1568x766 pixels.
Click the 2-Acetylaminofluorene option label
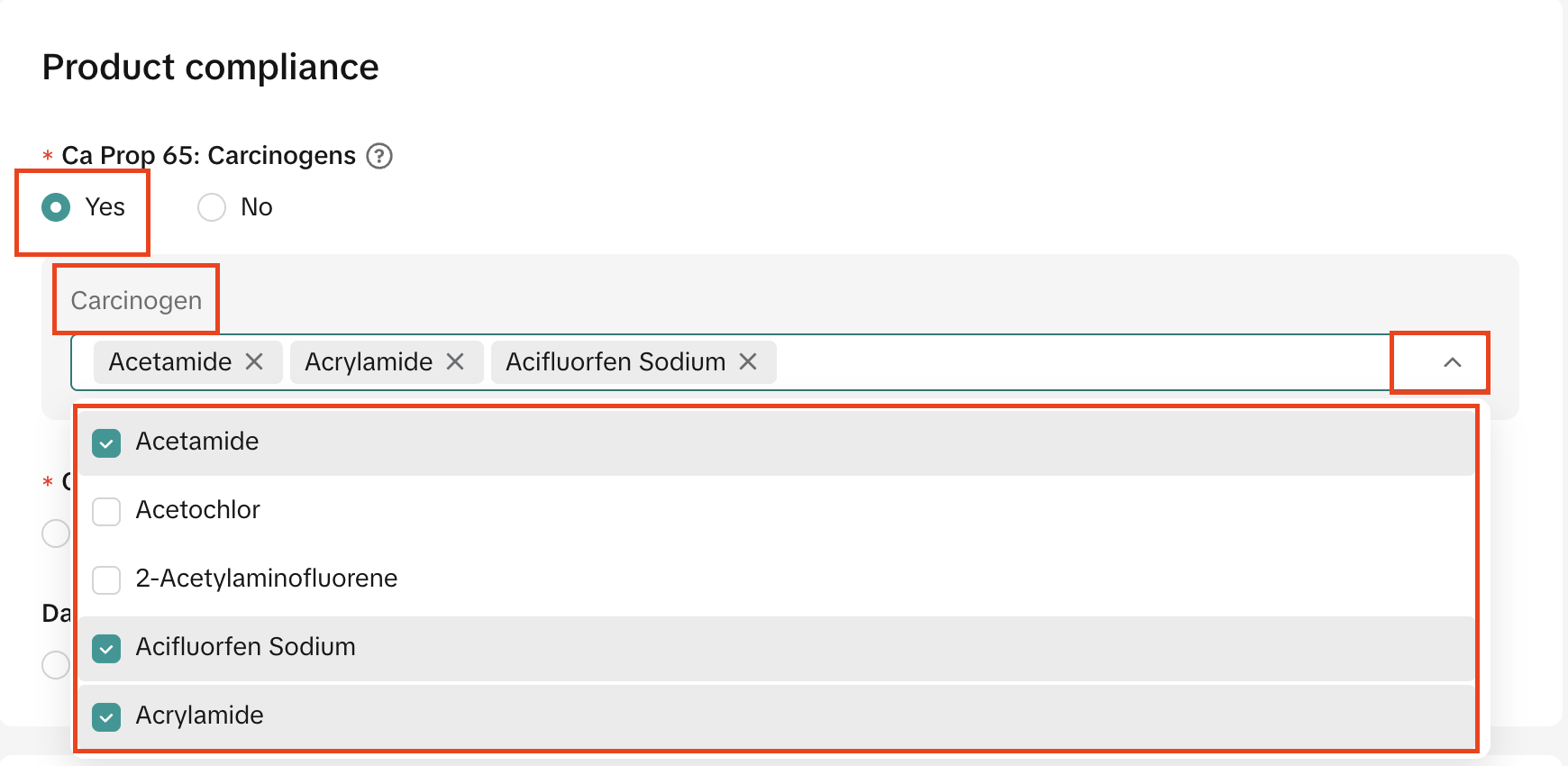pyautogui.click(x=267, y=579)
